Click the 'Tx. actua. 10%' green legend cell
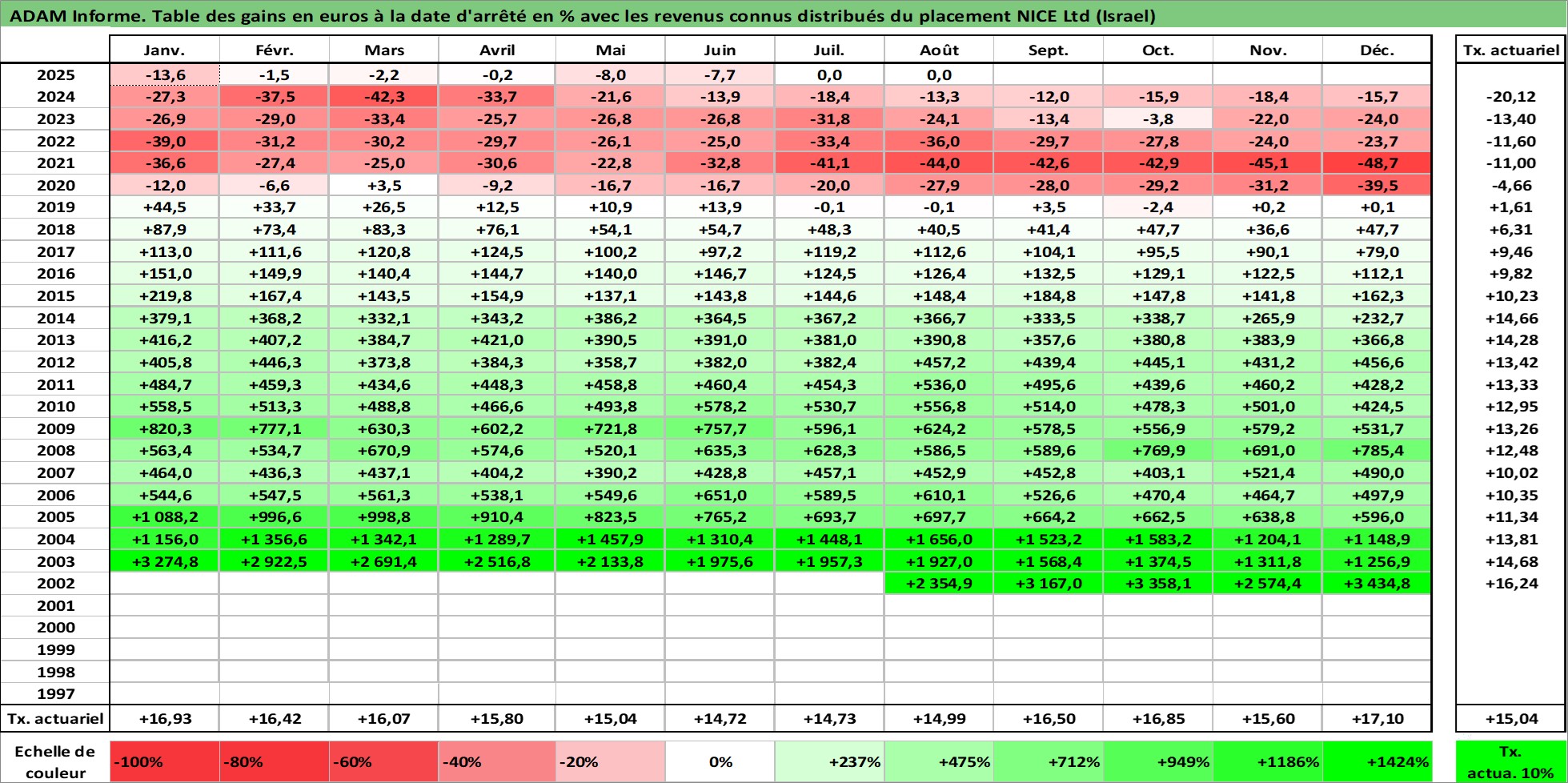 point(1510,761)
